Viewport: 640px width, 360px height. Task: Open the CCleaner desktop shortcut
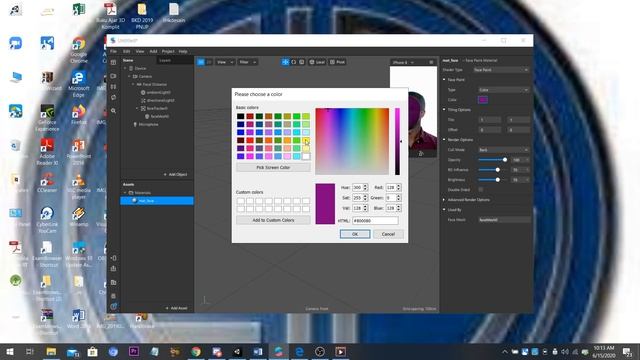(x=47, y=182)
